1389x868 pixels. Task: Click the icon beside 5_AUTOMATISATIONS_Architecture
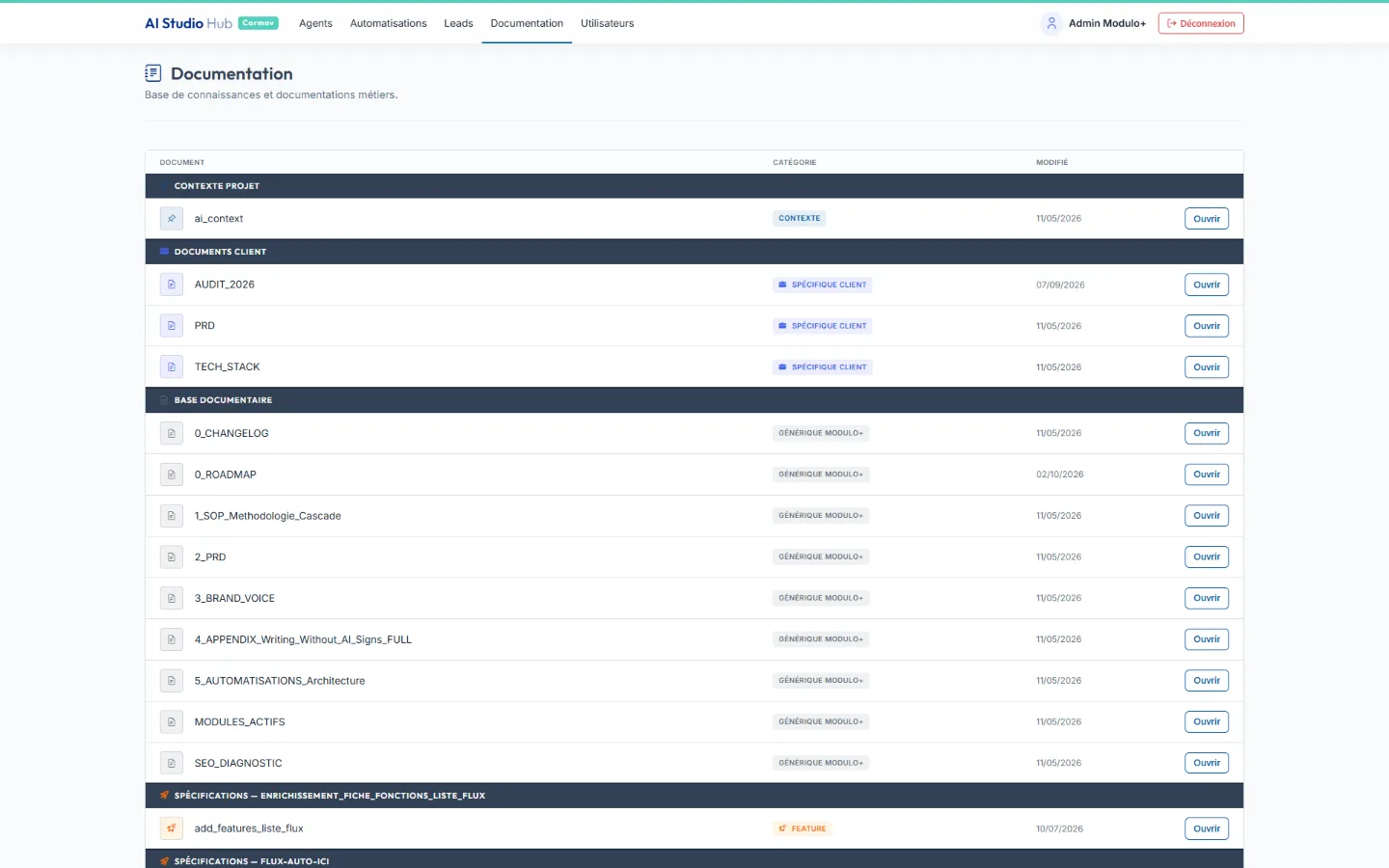[172, 681]
